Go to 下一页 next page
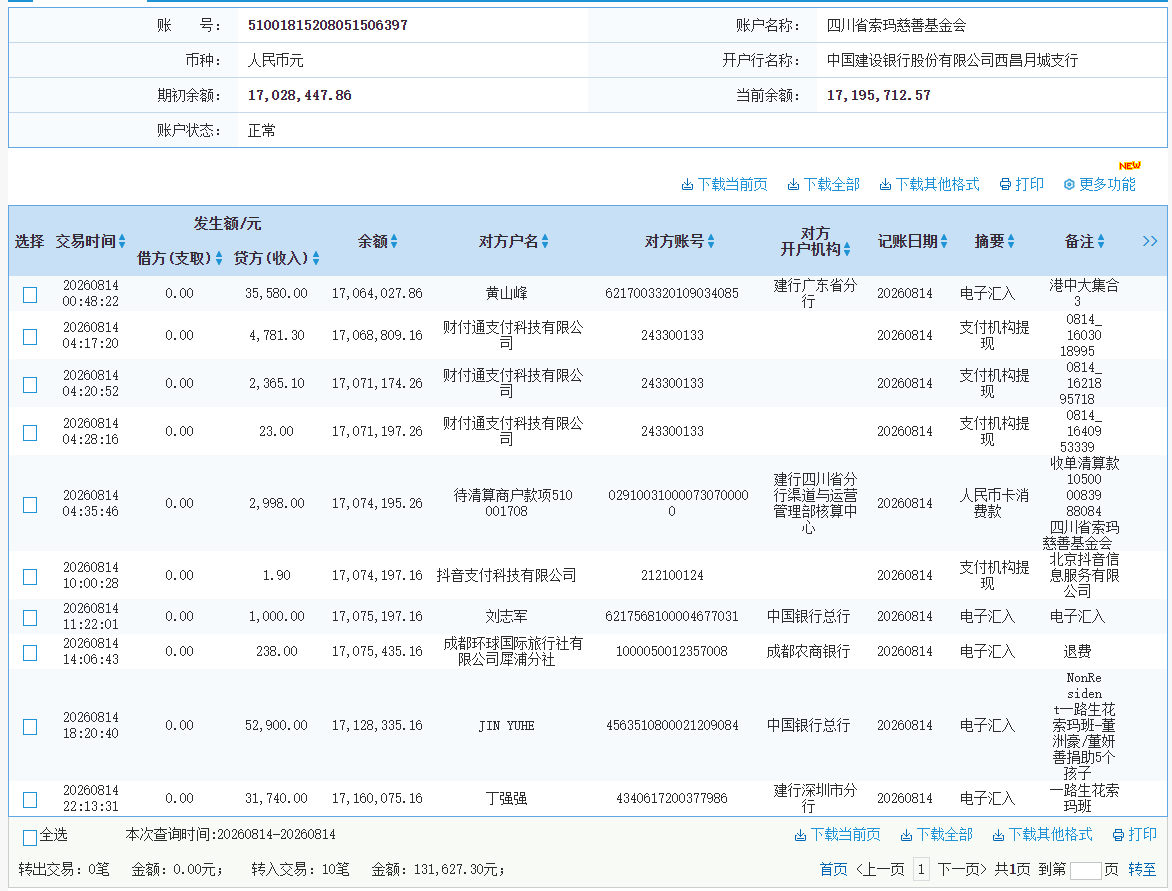The width and height of the screenshot is (1172, 891). pos(962,869)
